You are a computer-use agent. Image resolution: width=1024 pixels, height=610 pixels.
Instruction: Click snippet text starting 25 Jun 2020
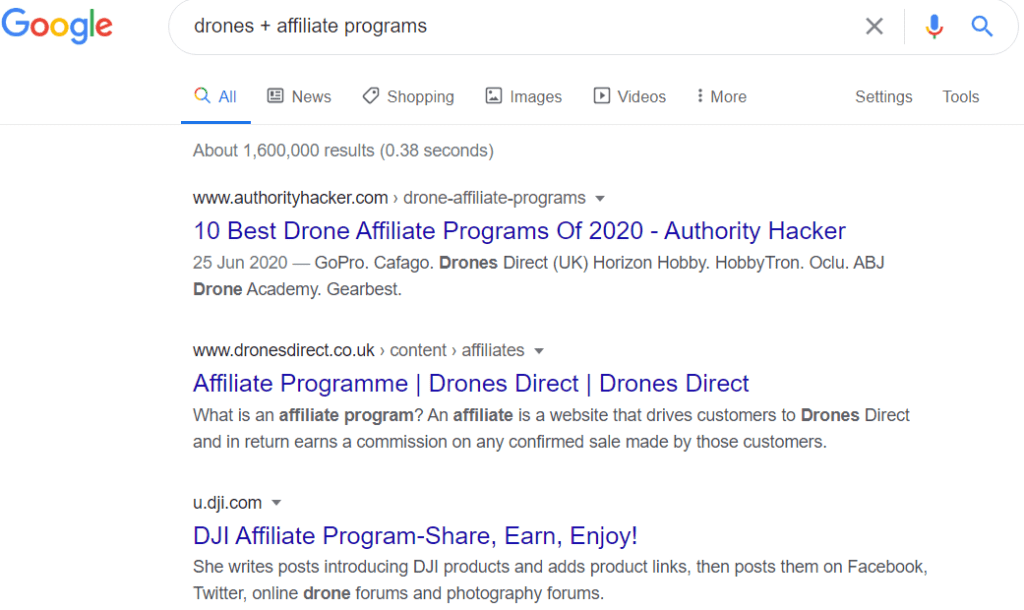point(539,276)
